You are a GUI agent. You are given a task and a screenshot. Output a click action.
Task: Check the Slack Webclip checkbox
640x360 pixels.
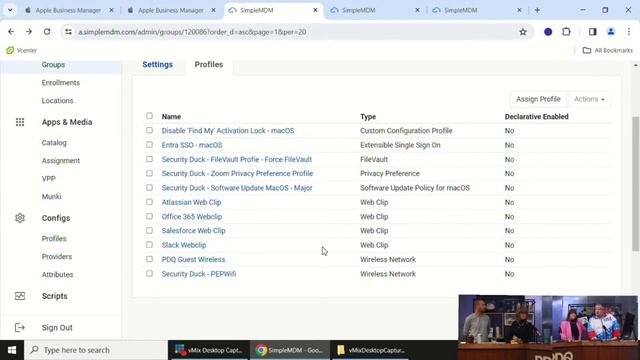(149, 244)
